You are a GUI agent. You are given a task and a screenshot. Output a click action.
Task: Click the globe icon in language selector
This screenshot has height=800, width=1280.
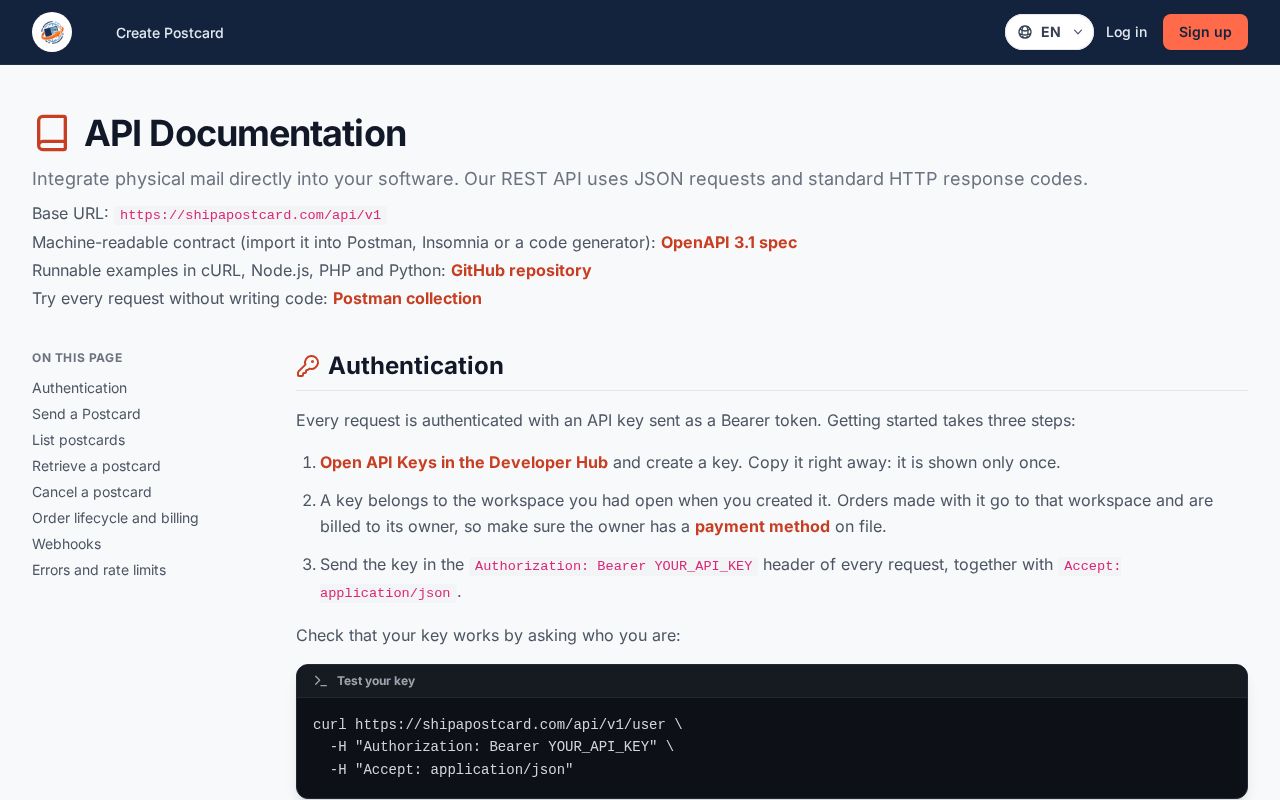point(1025,32)
